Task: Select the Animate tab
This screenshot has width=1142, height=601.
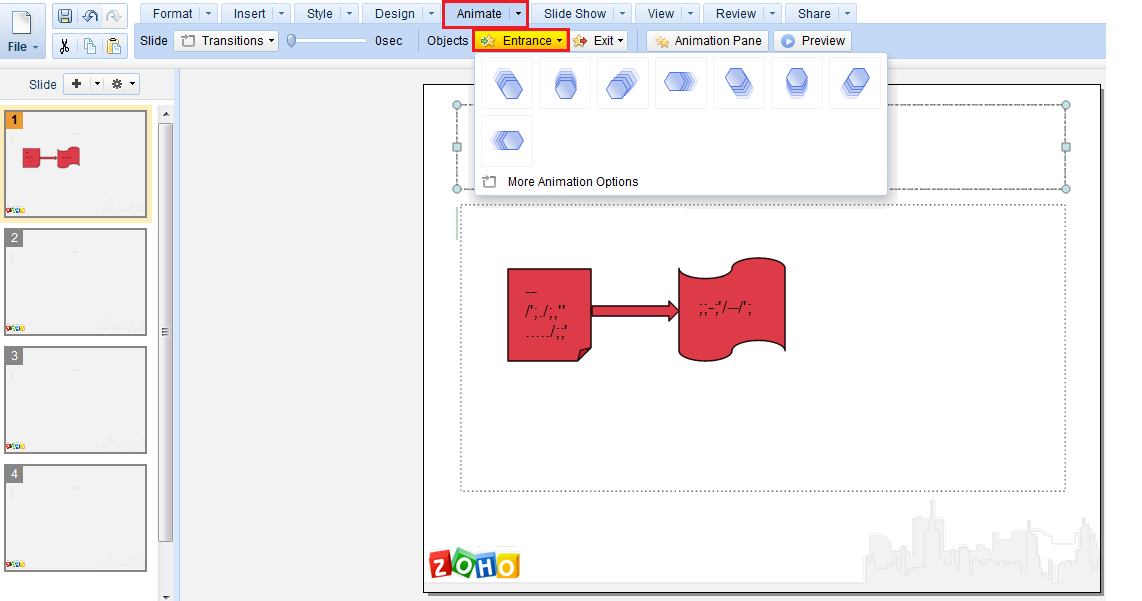Action: tap(479, 14)
